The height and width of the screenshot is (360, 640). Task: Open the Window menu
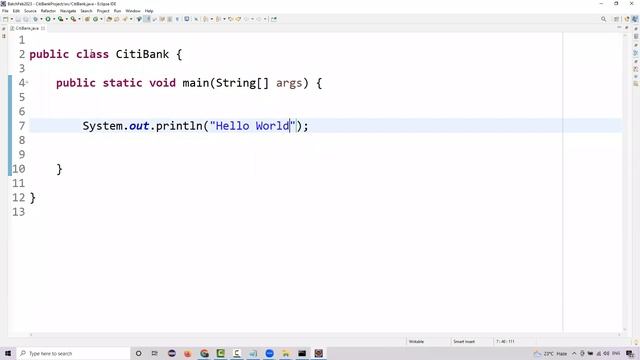(x=133, y=11)
